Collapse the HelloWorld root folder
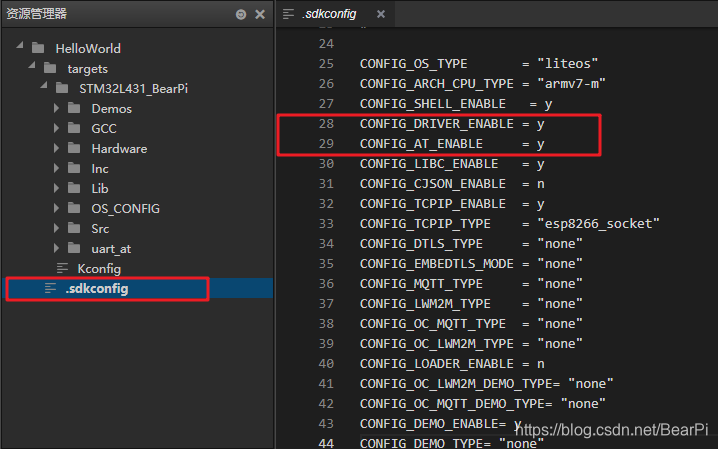Viewport: 718px width, 449px height. point(20,45)
